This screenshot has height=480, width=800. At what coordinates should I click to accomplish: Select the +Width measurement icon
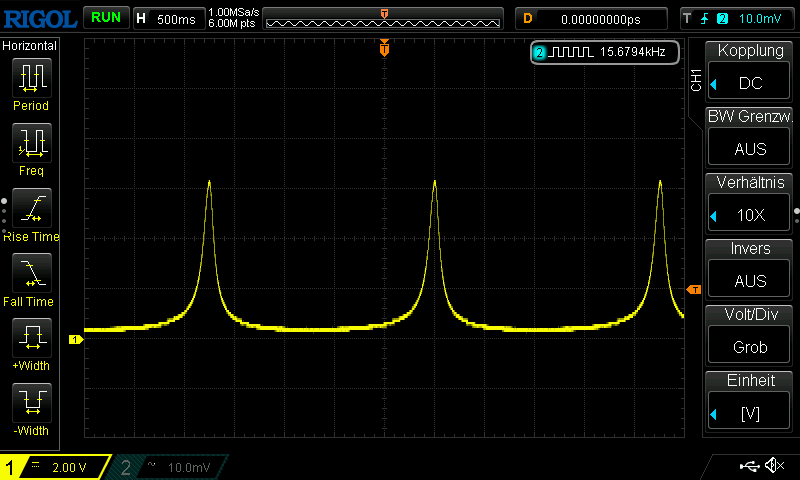31,339
